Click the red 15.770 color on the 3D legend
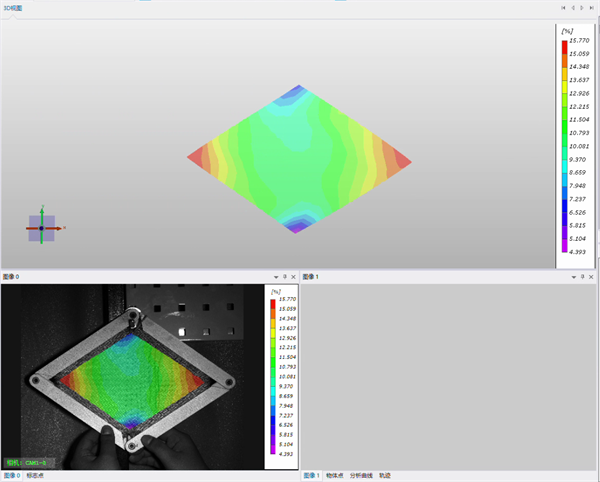Viewport: 600px width, 482px height. click(564, 47)
